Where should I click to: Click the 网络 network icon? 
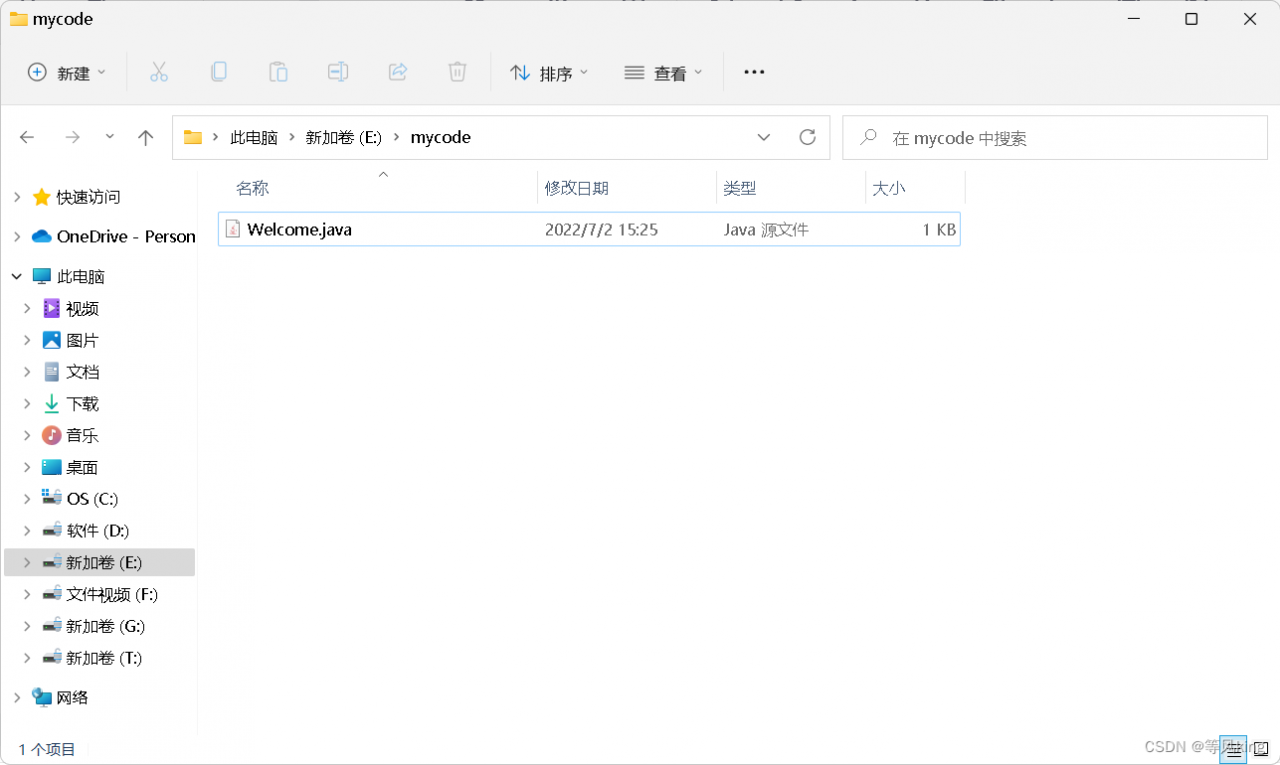click(x=42, y=697)
